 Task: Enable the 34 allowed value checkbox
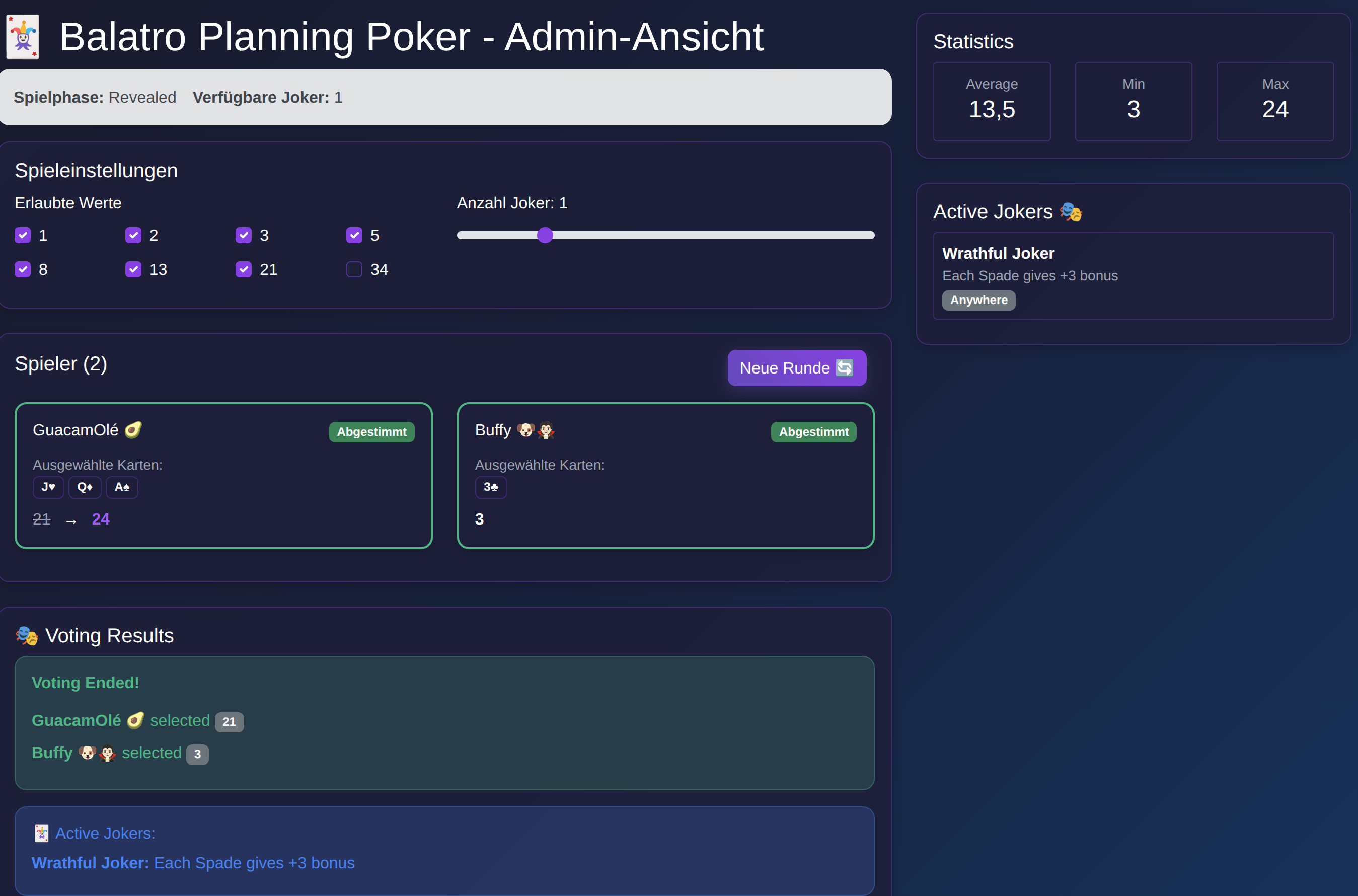pyautogui.click(x=354, y=269)
